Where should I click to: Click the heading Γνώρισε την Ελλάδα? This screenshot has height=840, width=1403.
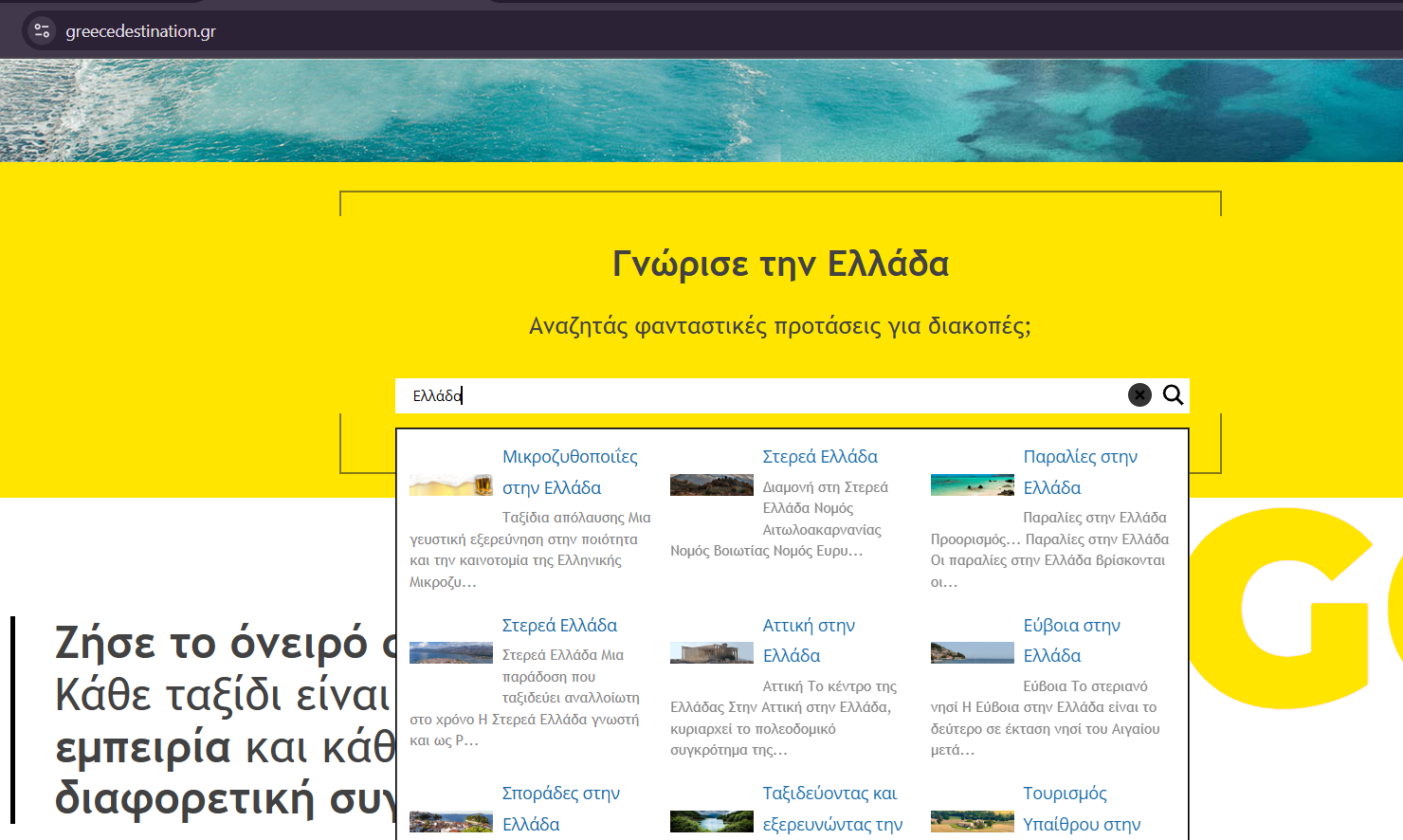tap(780, 265)
